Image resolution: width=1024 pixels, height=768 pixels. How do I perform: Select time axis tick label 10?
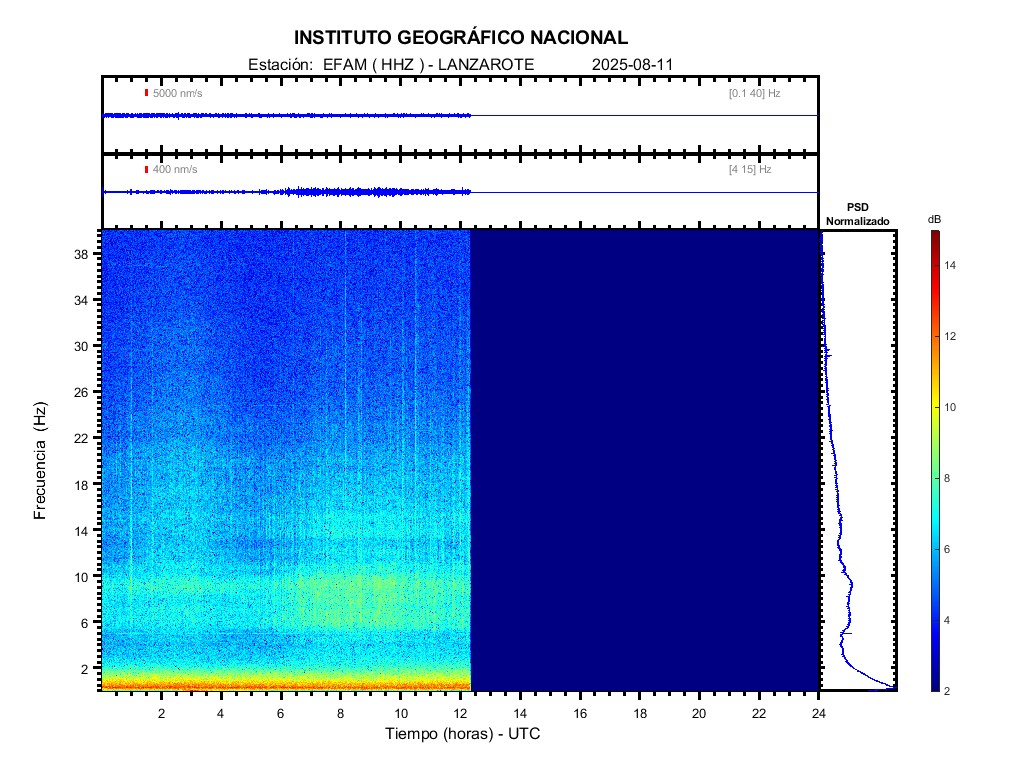(x=400, y=714)
